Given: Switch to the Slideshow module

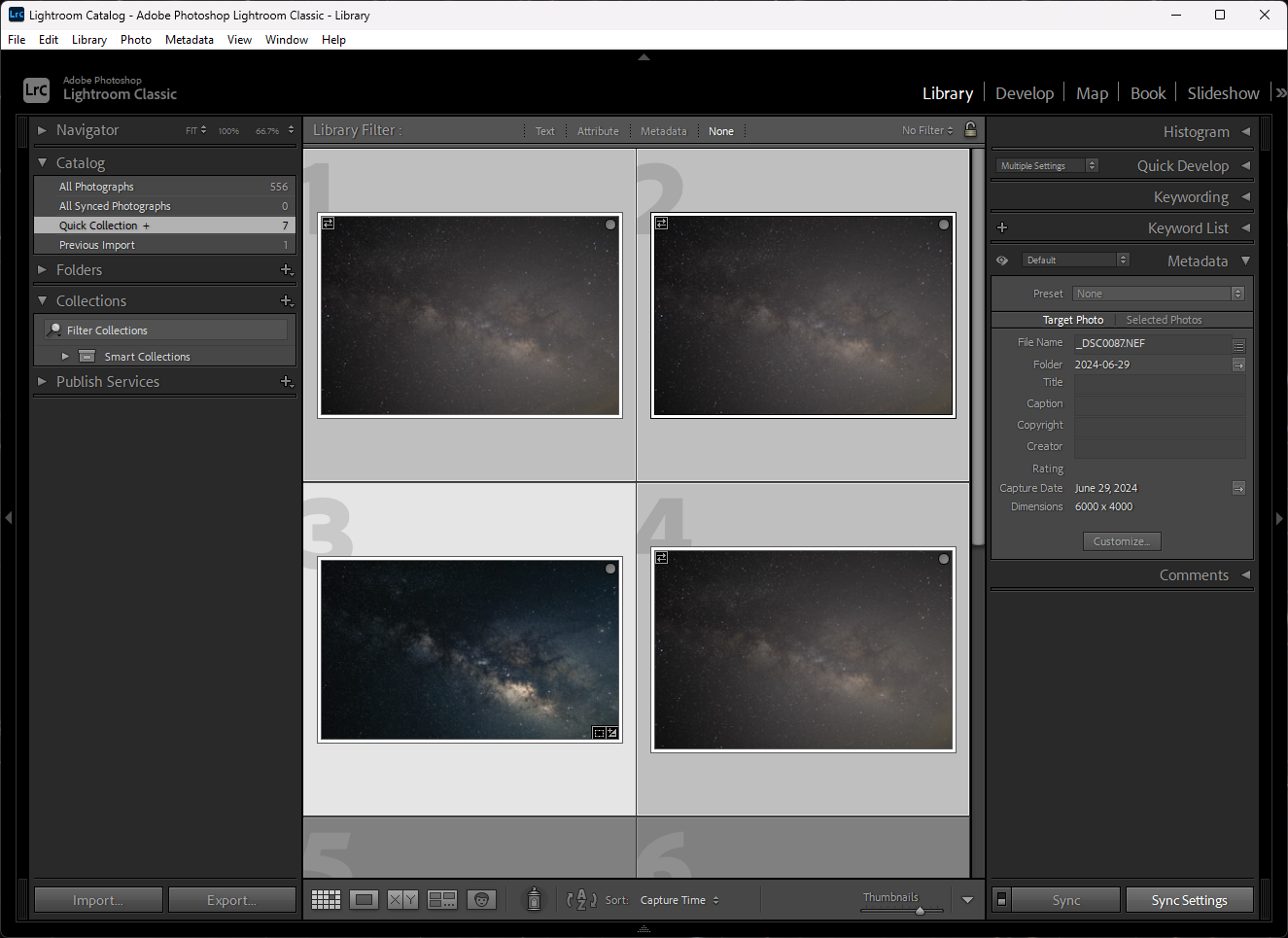Looking at the screenshot, I should (1223, 93).
